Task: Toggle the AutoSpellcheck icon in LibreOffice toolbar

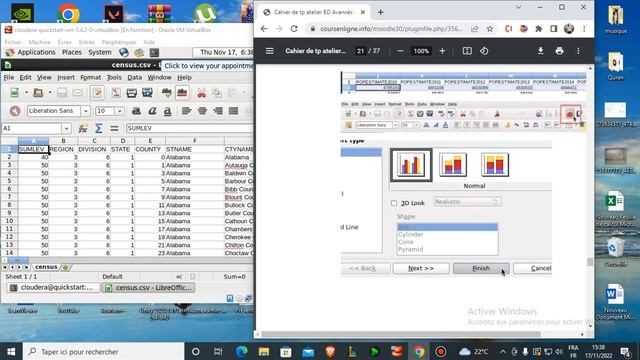Action: pyautogui.click(x=182, y=93)
